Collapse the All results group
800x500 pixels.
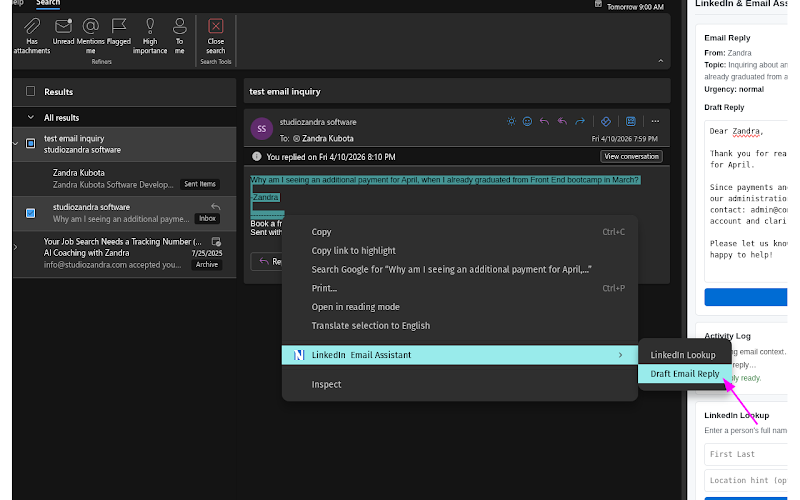(x=31, y=117)
